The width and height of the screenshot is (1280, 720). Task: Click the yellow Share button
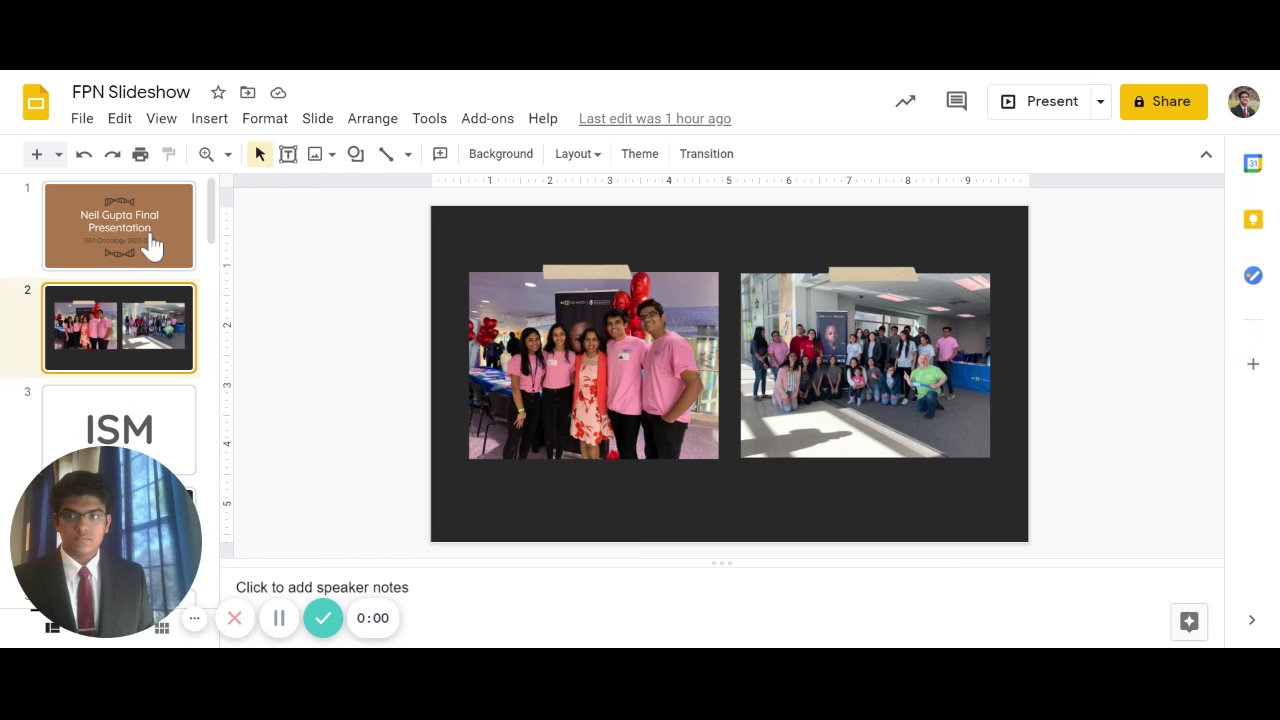1163,101
